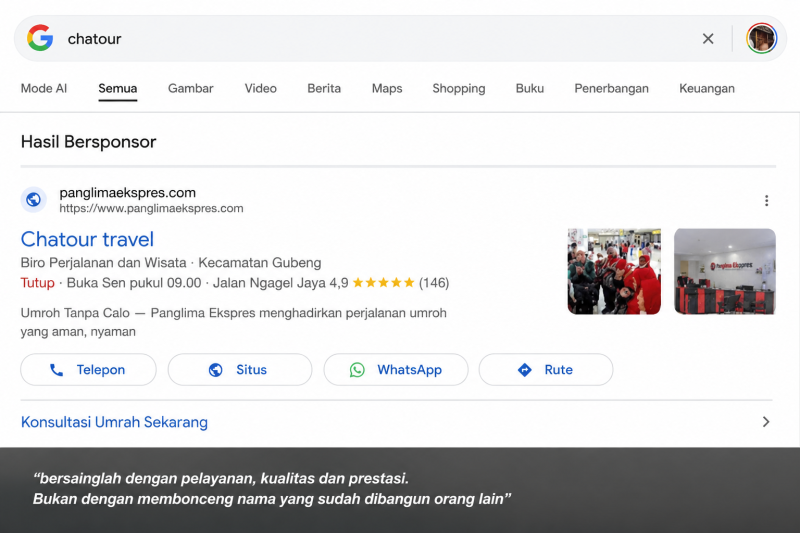Click Buka Sen pukul 09.00 hours text
Image resolution: width=800 pixels, height=533 pixels.
tap(134, 283)
